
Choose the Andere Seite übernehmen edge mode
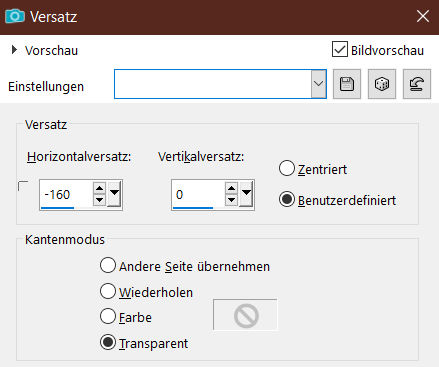click(x=108, y=265)
